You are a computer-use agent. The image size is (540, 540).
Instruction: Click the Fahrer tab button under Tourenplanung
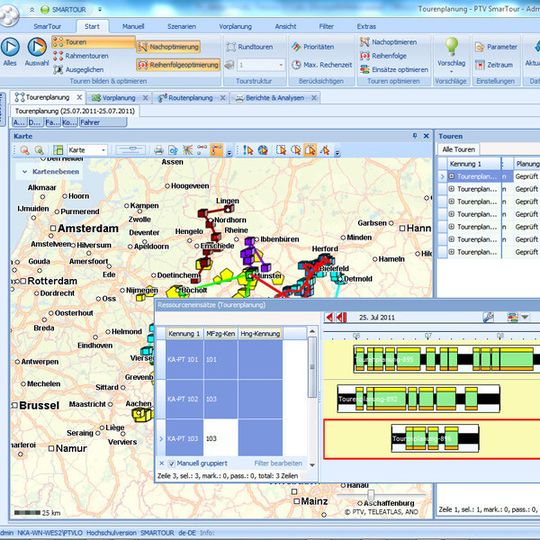point(103,122)
